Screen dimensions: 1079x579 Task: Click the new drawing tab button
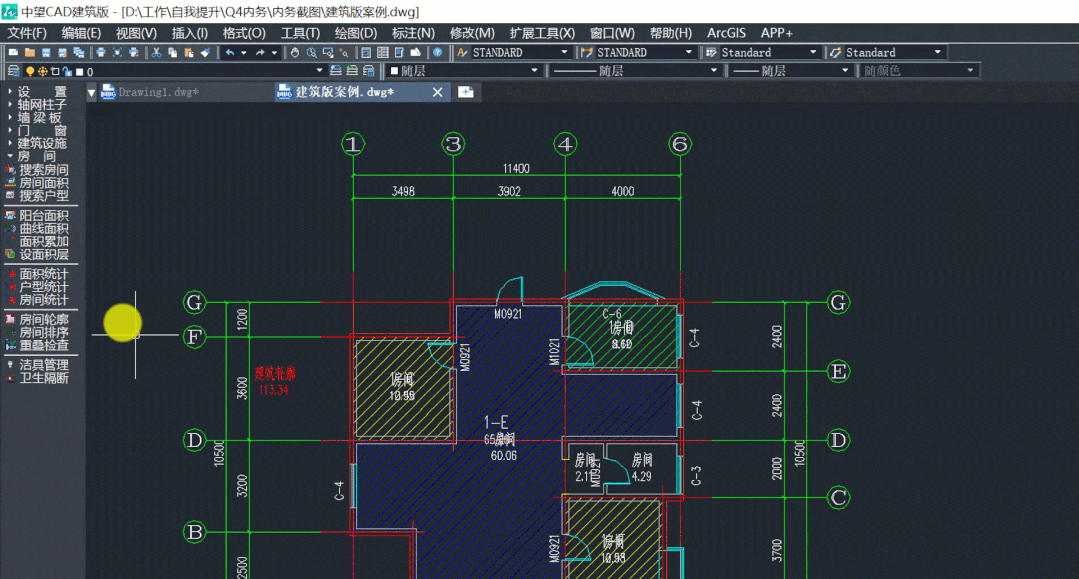pos(466,92)
